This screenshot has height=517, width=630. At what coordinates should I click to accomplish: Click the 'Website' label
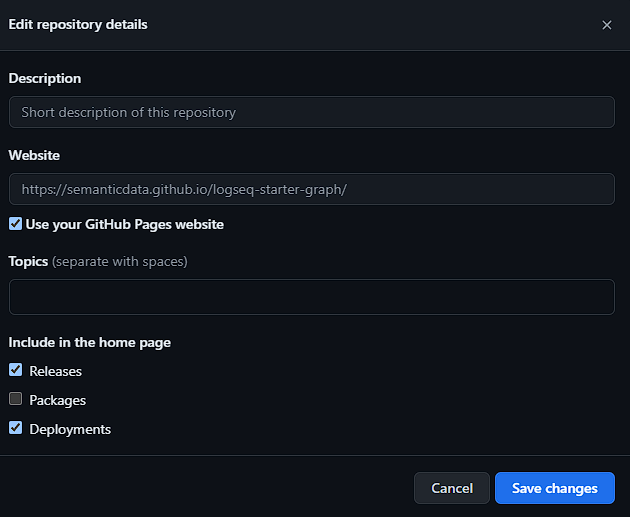[34, 155]
